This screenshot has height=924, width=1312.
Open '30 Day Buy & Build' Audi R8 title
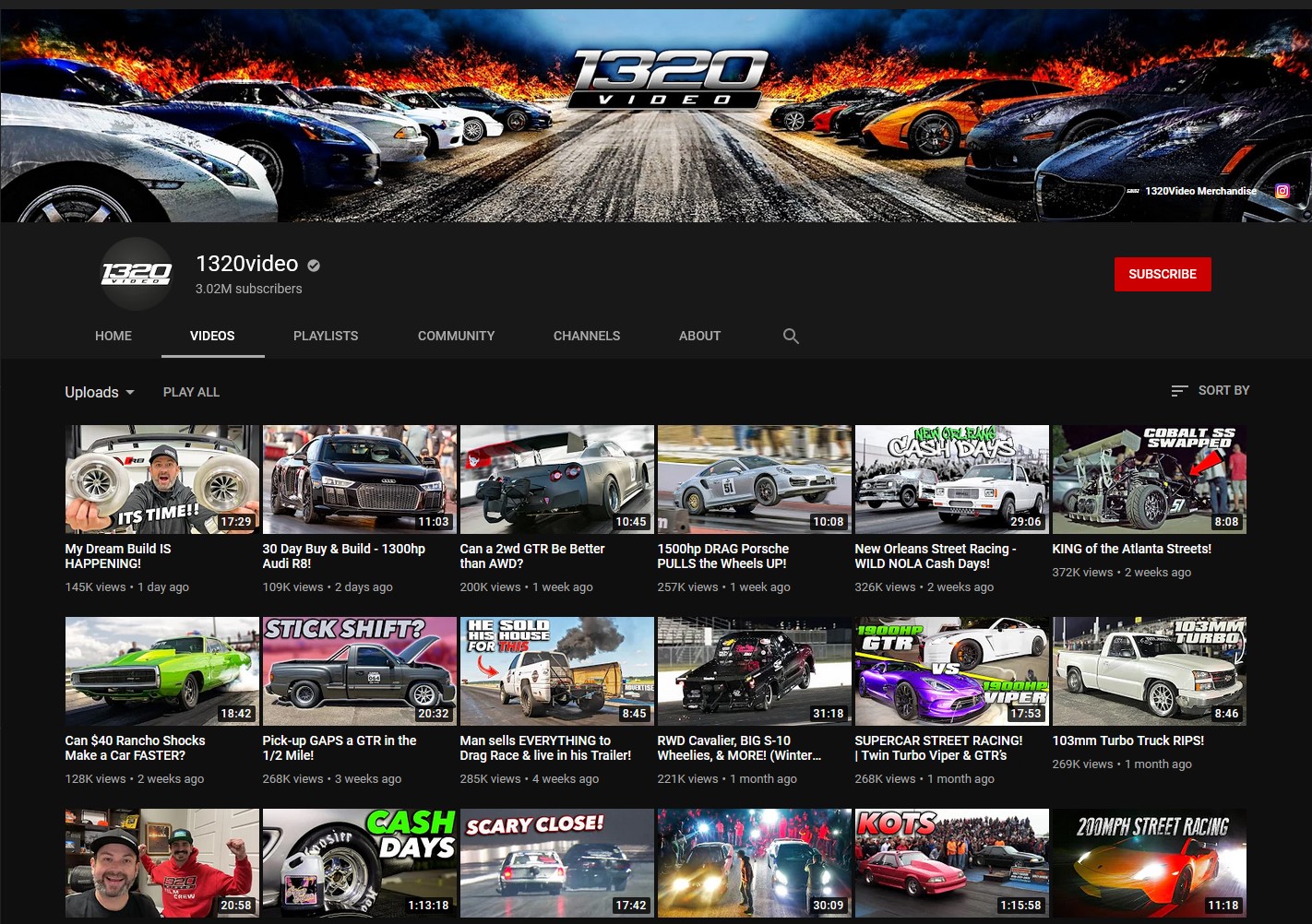[x=343, y=556]
